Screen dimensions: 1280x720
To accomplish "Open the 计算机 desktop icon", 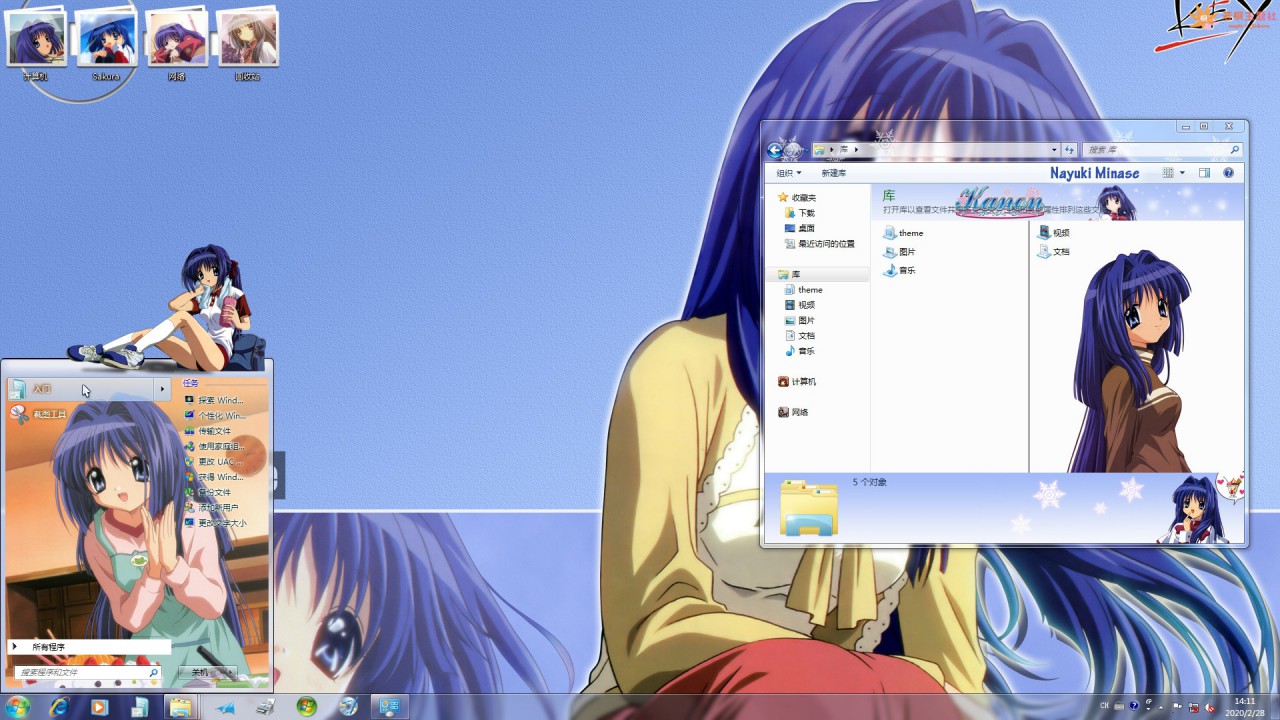I will 36,45.
